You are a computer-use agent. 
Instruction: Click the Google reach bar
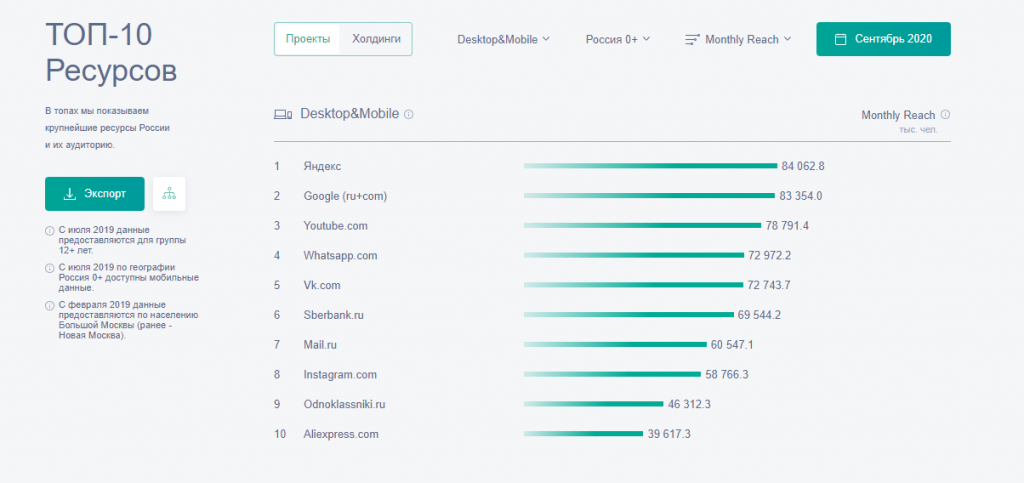click(649, 196)
